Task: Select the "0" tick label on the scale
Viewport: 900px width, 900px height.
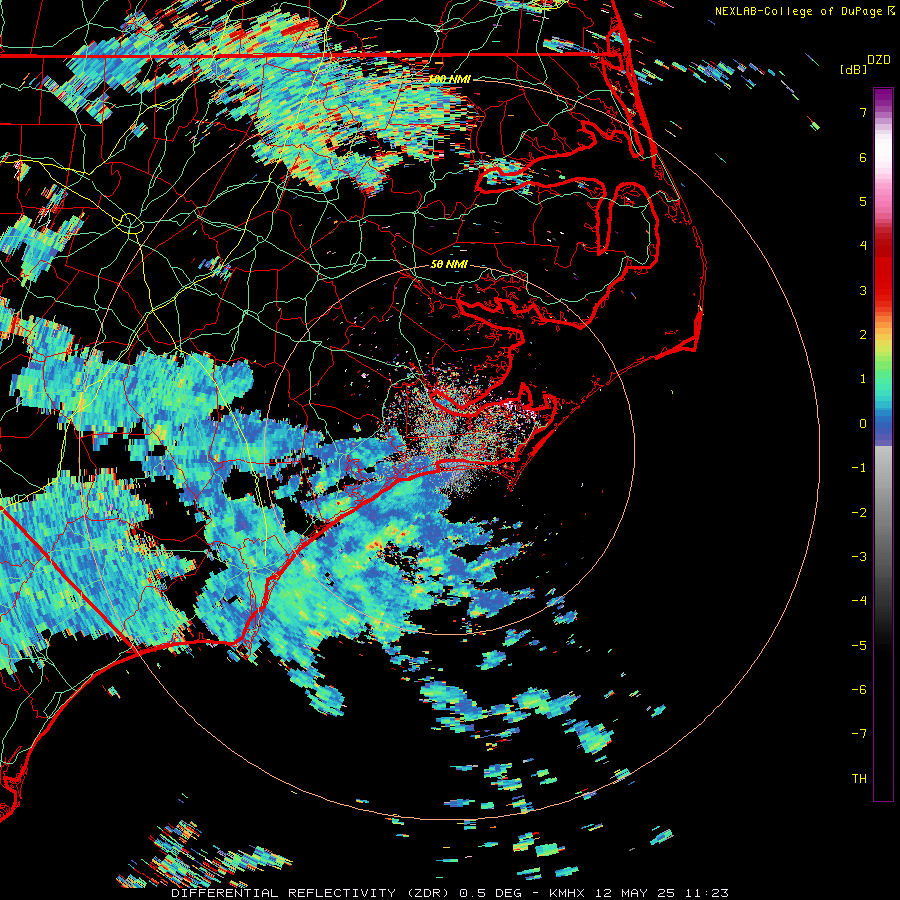Action: (863, 424)
